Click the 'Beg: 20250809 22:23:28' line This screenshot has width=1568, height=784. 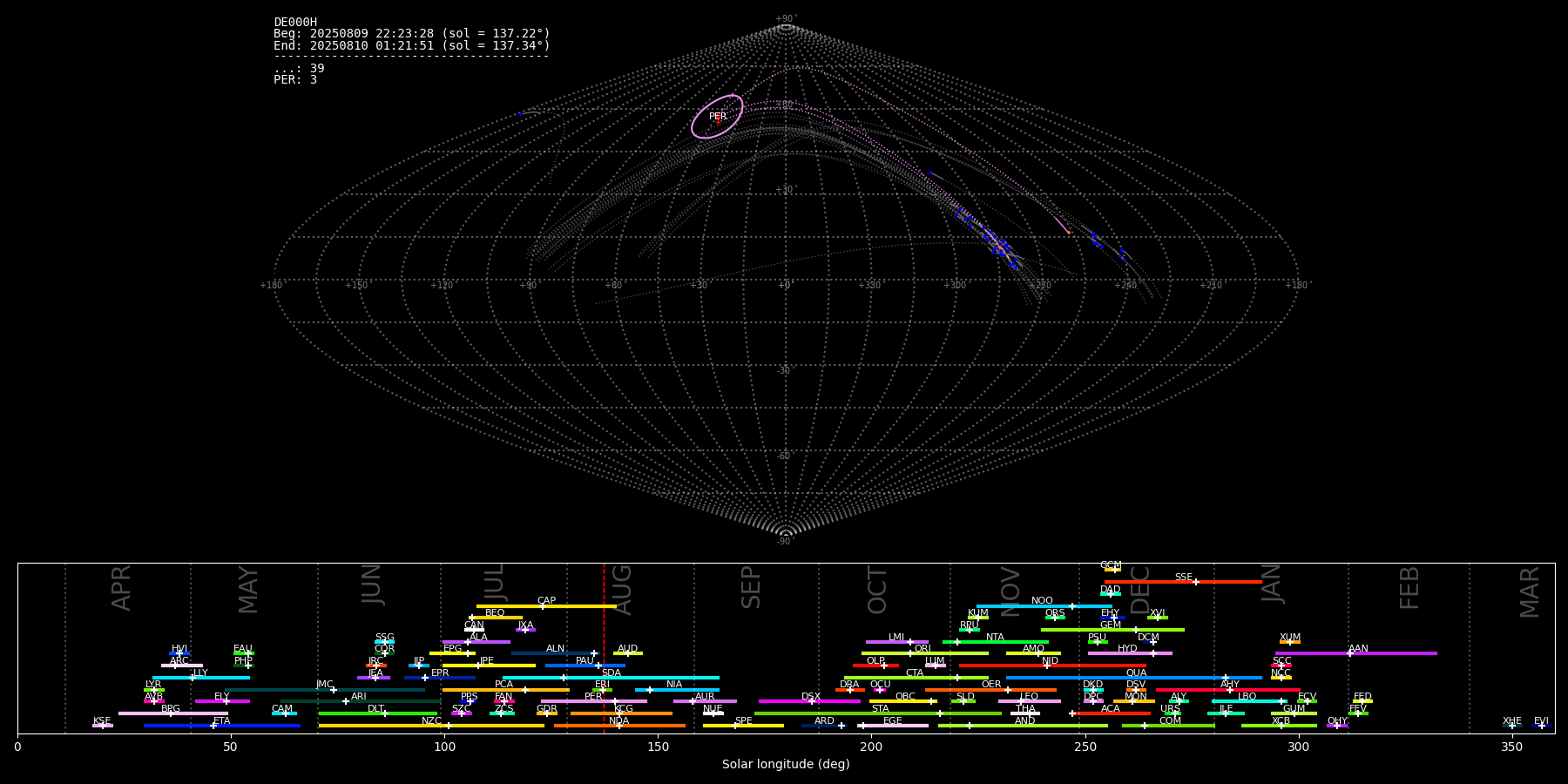click(x=412, y=34)
